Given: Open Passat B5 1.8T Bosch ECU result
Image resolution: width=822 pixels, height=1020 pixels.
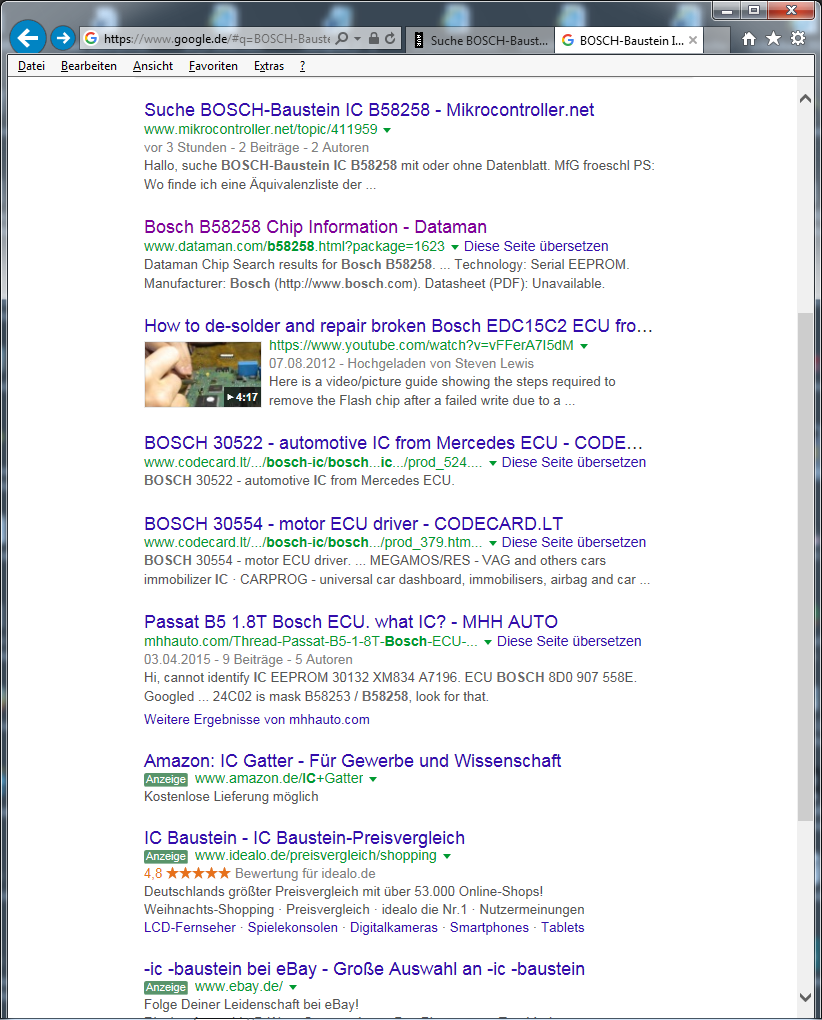Looking at the screenshot, I should [x=351, y=622].
